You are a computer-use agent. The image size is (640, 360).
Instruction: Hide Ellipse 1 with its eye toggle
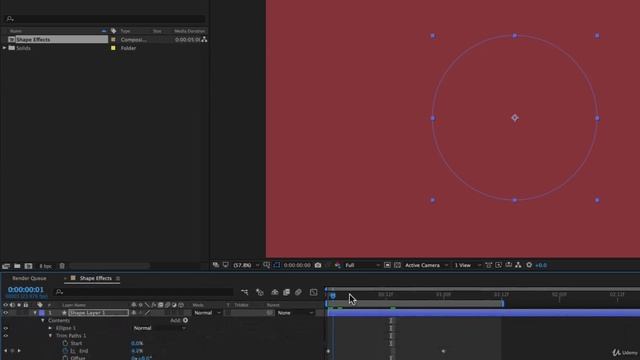pyautogui.click(x=5, y=328)
